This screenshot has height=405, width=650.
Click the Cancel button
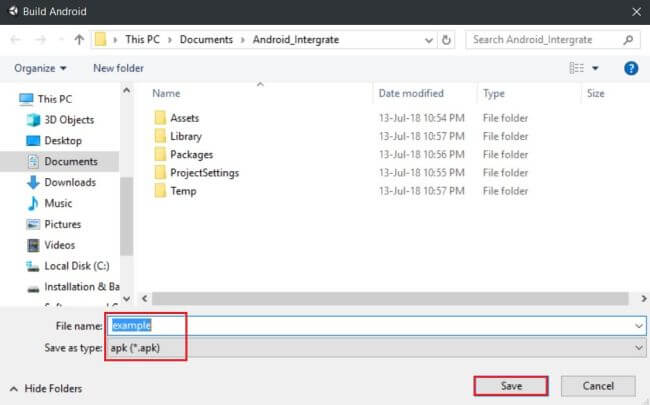click(x=598, y=386)
